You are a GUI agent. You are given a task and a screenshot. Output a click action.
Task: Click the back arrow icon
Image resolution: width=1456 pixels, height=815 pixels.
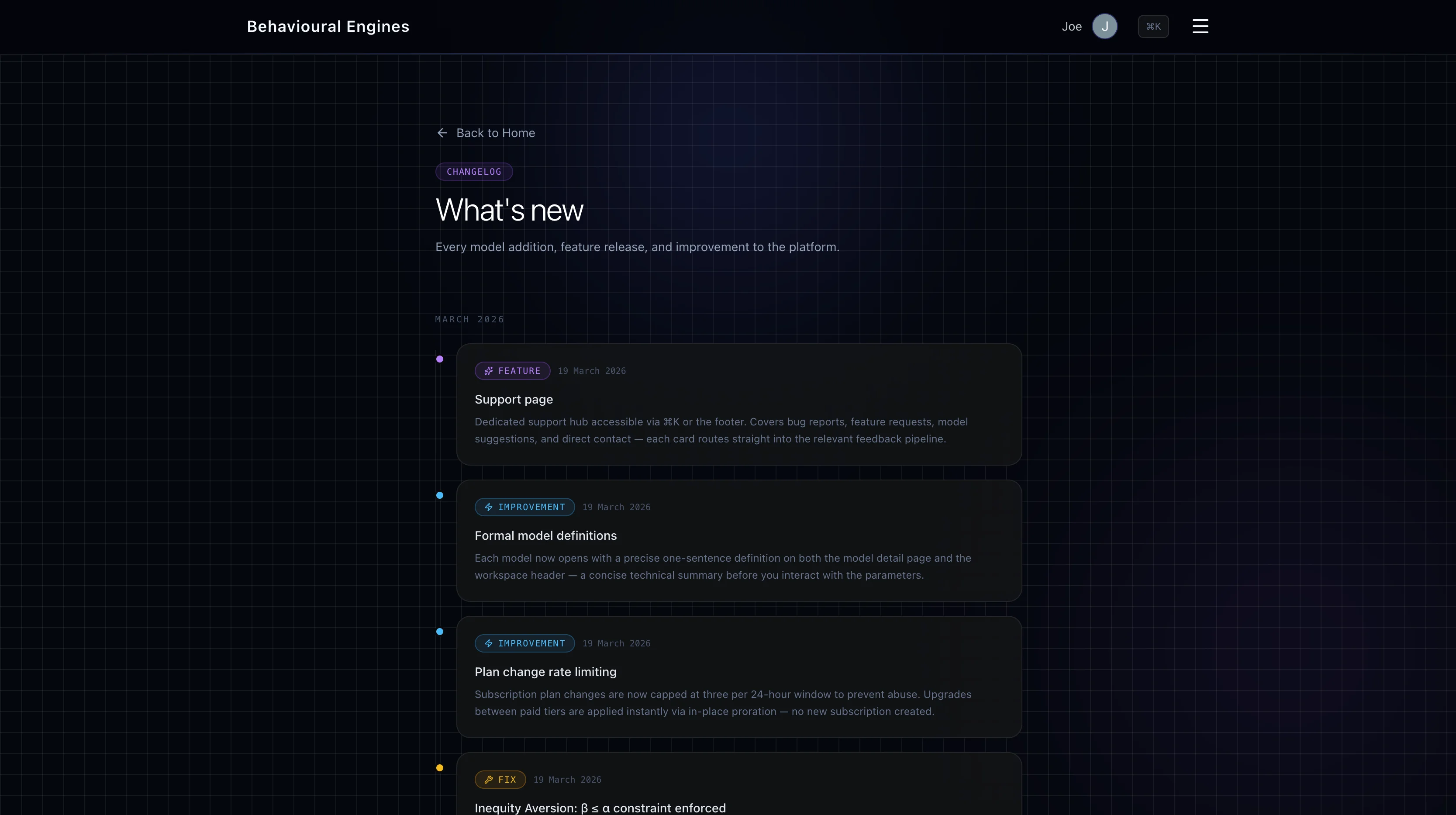pos(442,133)
